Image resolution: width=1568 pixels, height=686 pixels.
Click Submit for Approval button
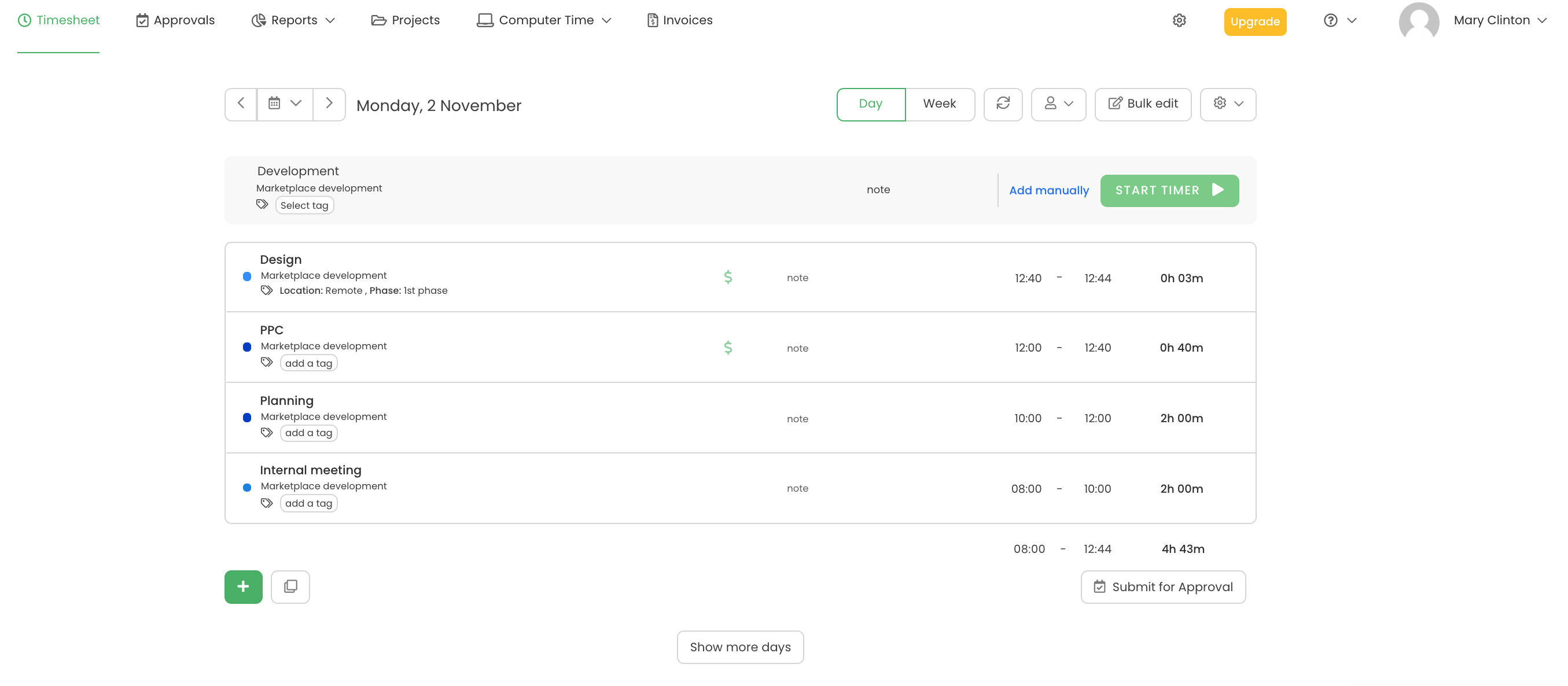pos(1163,587)
